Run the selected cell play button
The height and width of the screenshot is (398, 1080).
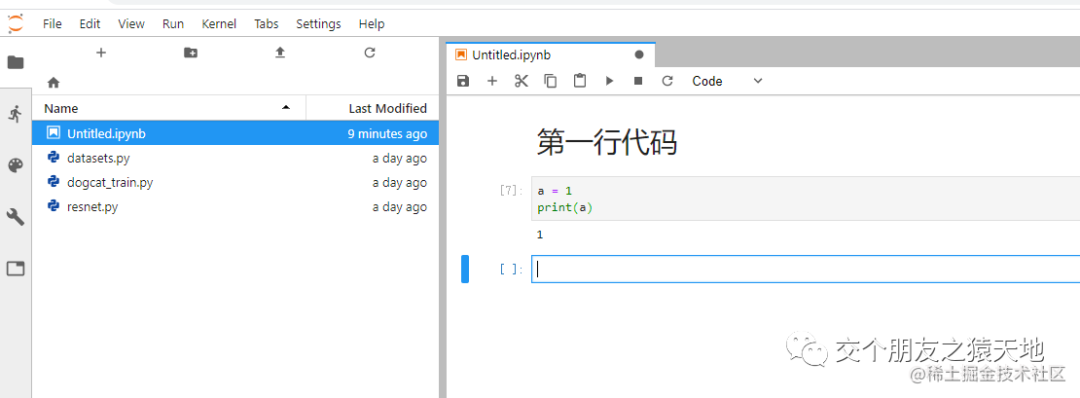[609, 81]
